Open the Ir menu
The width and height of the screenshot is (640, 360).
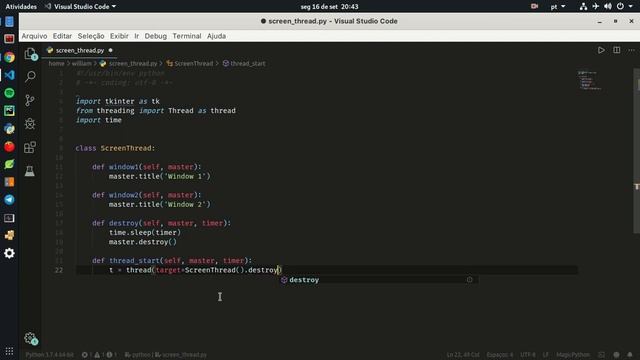[x=137, y=36]
